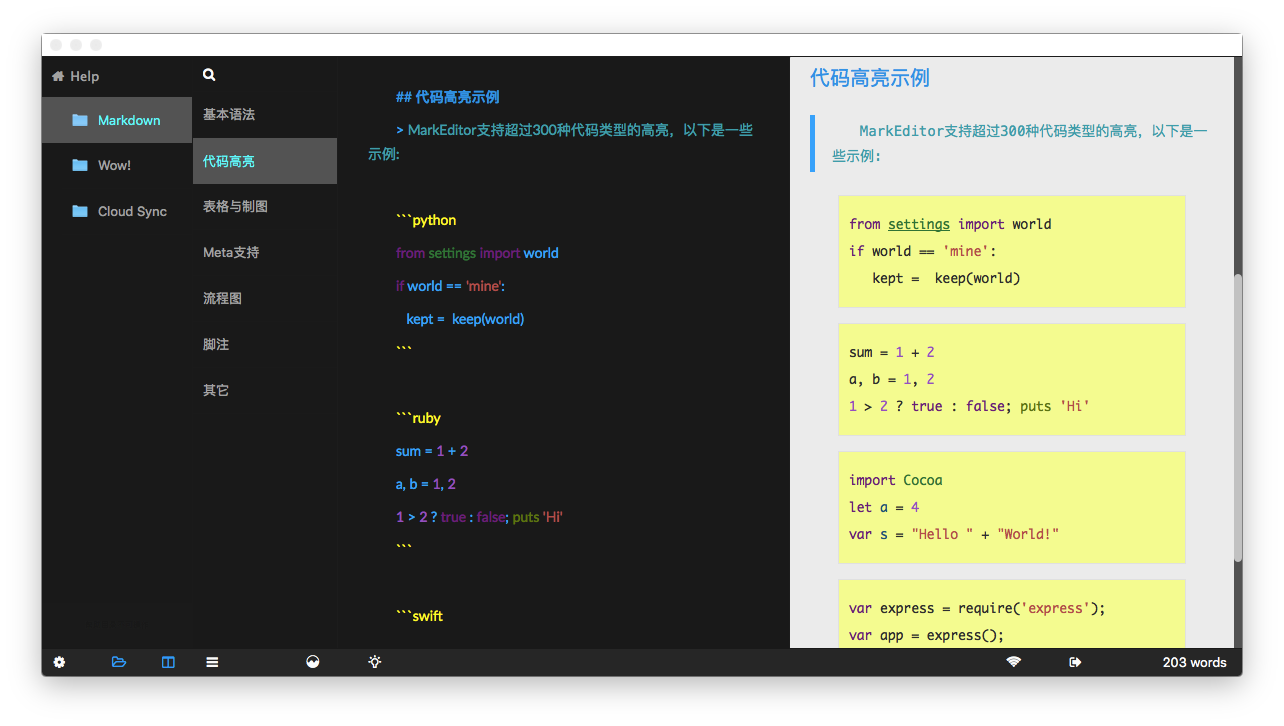Click the hamburger list icon in status bar

point(212,662)
